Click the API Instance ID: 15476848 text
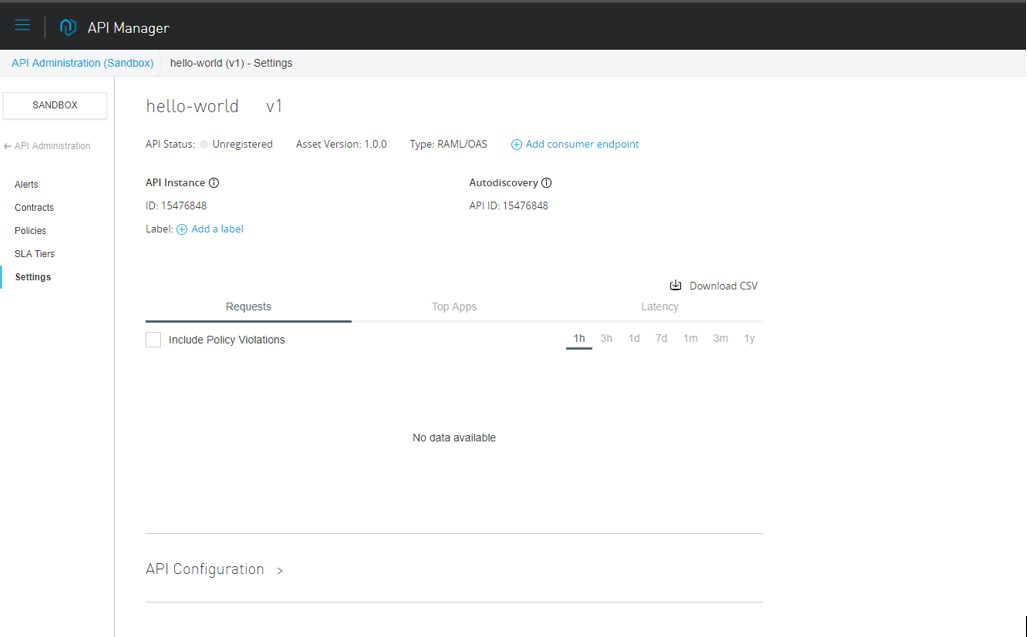 (176, 206)
